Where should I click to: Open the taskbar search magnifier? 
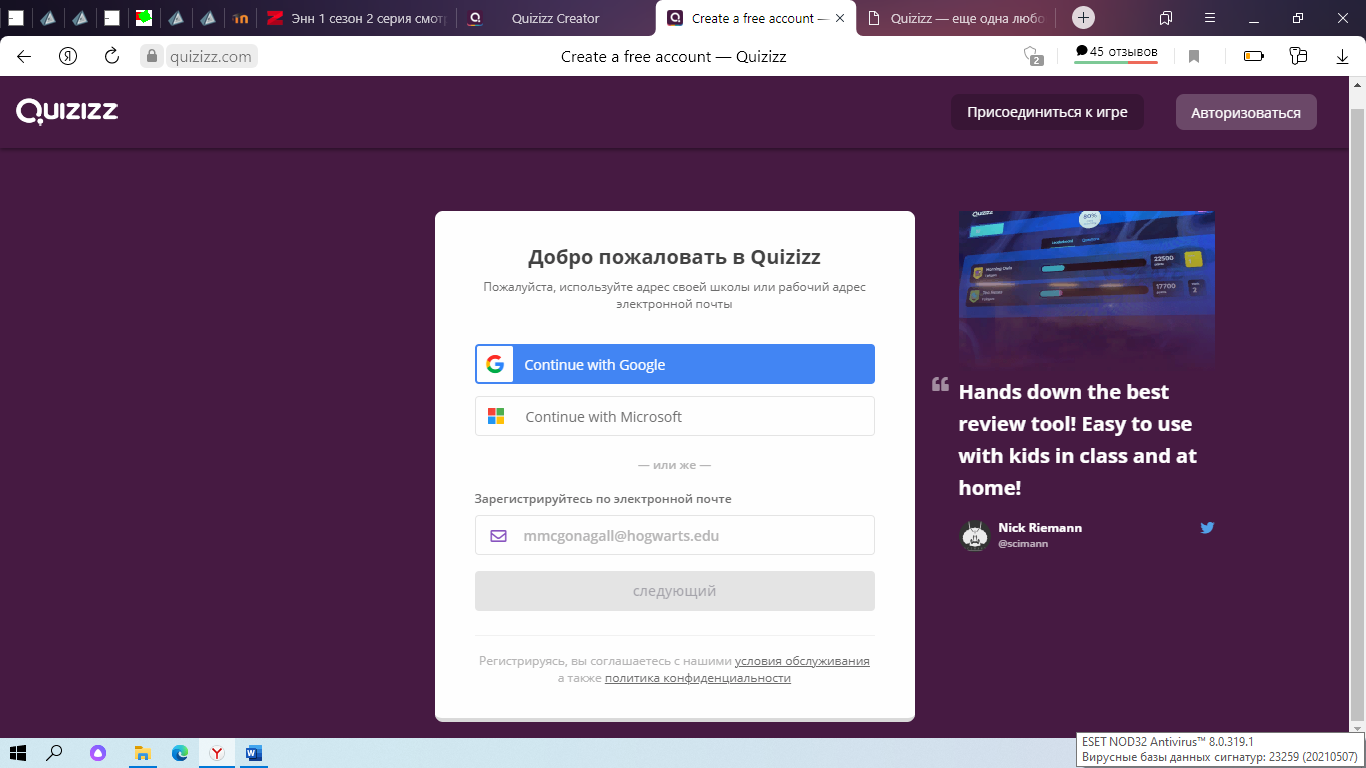coord(55,753)
